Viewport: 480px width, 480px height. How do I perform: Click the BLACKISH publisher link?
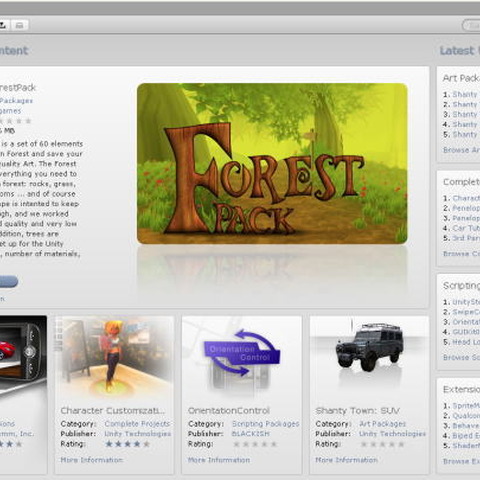coord(251,434)
